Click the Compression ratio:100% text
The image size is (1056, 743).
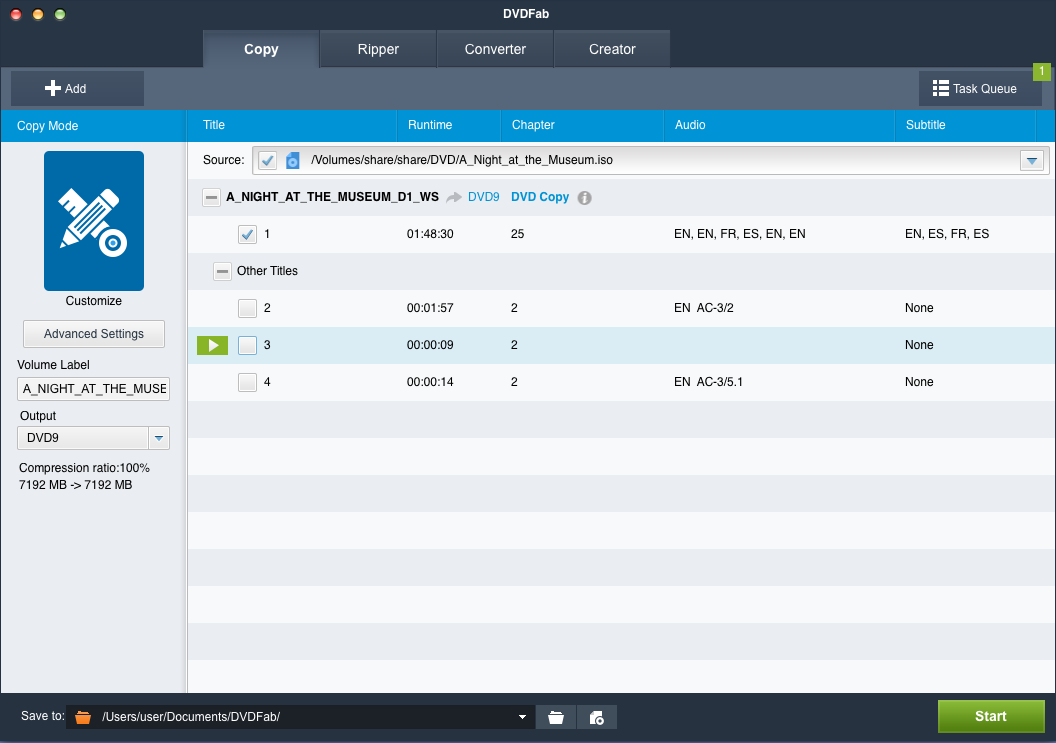[84, 468]
